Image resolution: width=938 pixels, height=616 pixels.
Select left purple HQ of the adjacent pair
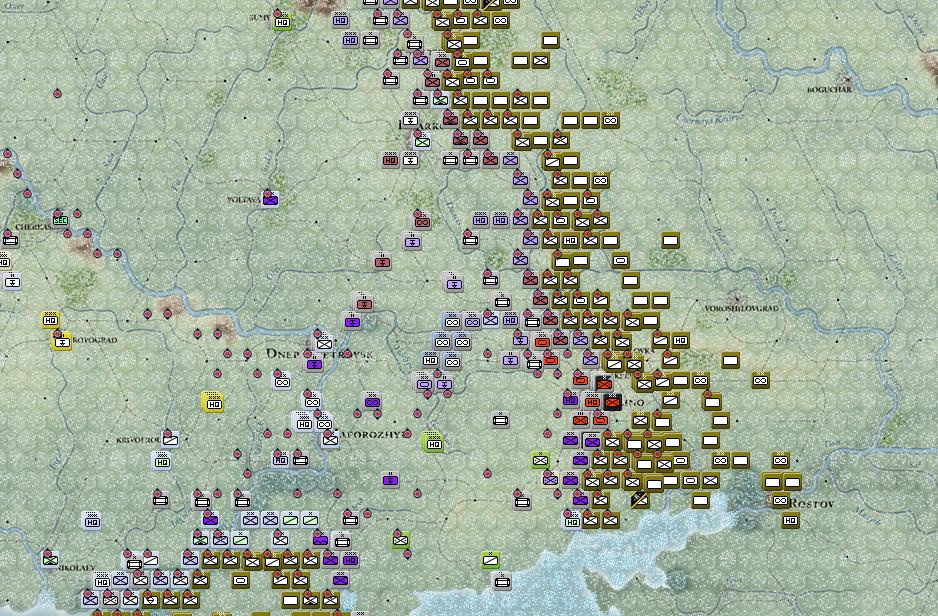480,220
